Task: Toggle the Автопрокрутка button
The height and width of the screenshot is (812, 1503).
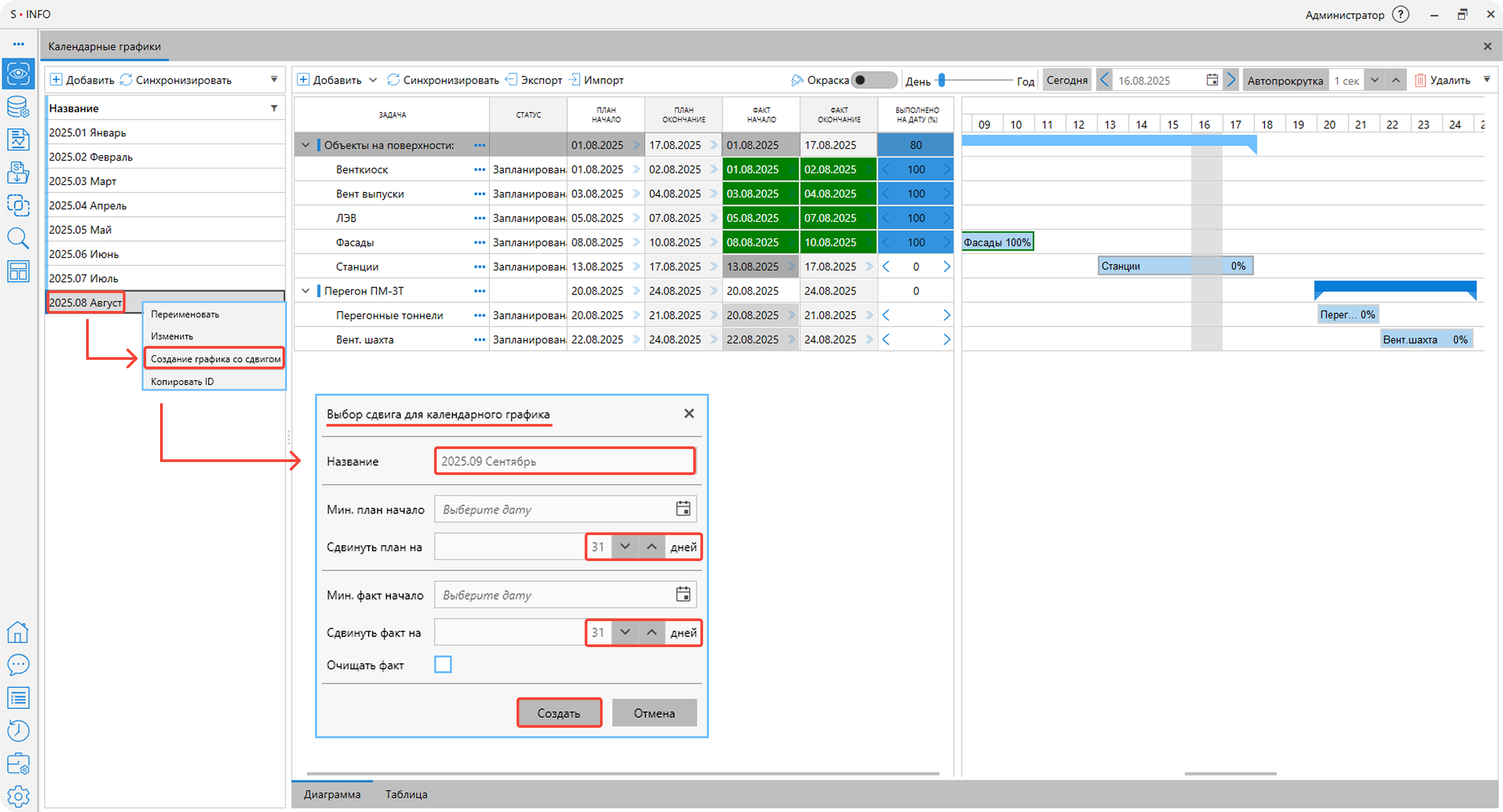Action: pyautogui.click(x=1285, y=81)
